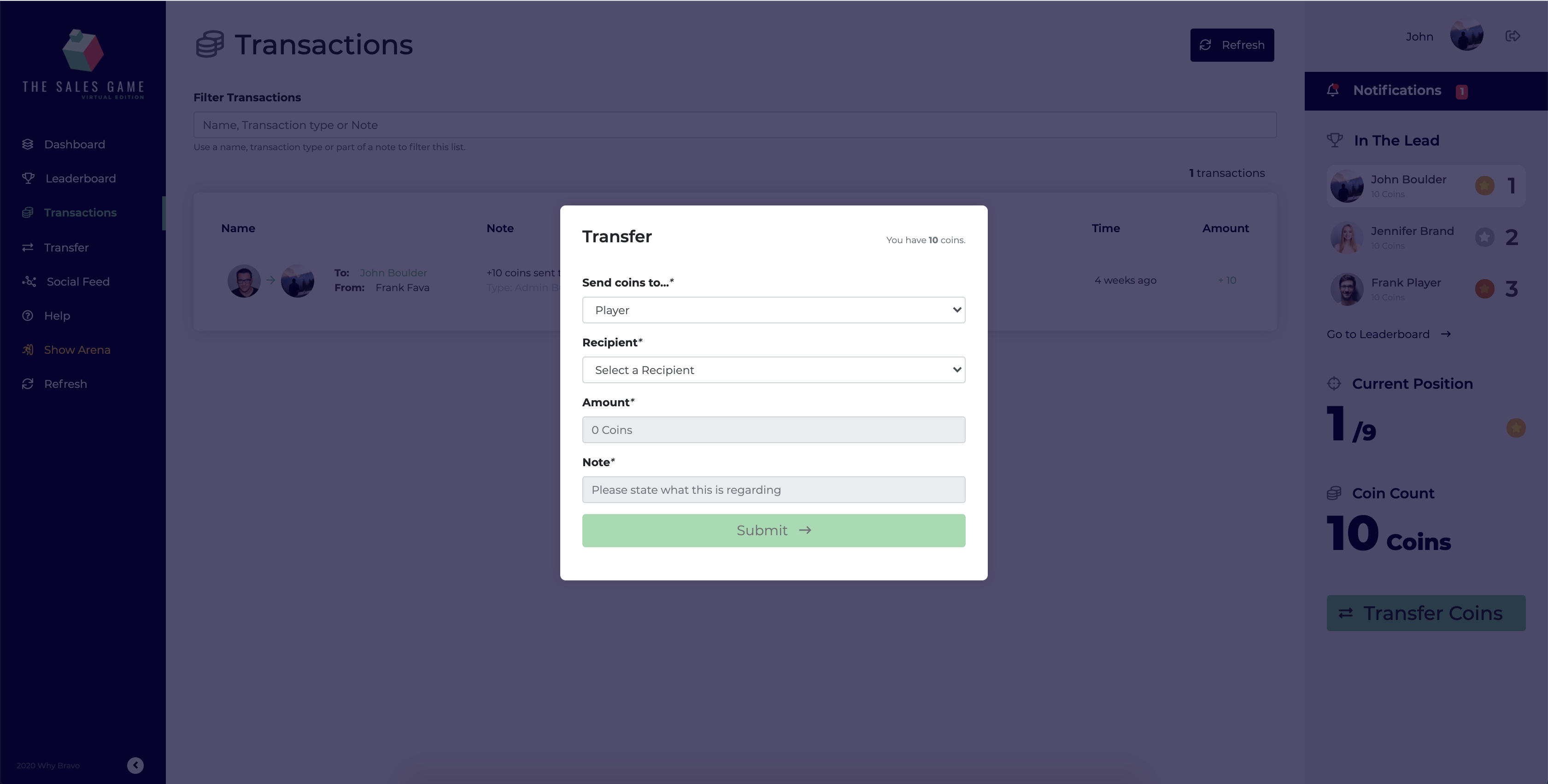Click the Transfer Coins button
The width and height of the screenshot is (1548, 784).
coord(1425,613)
